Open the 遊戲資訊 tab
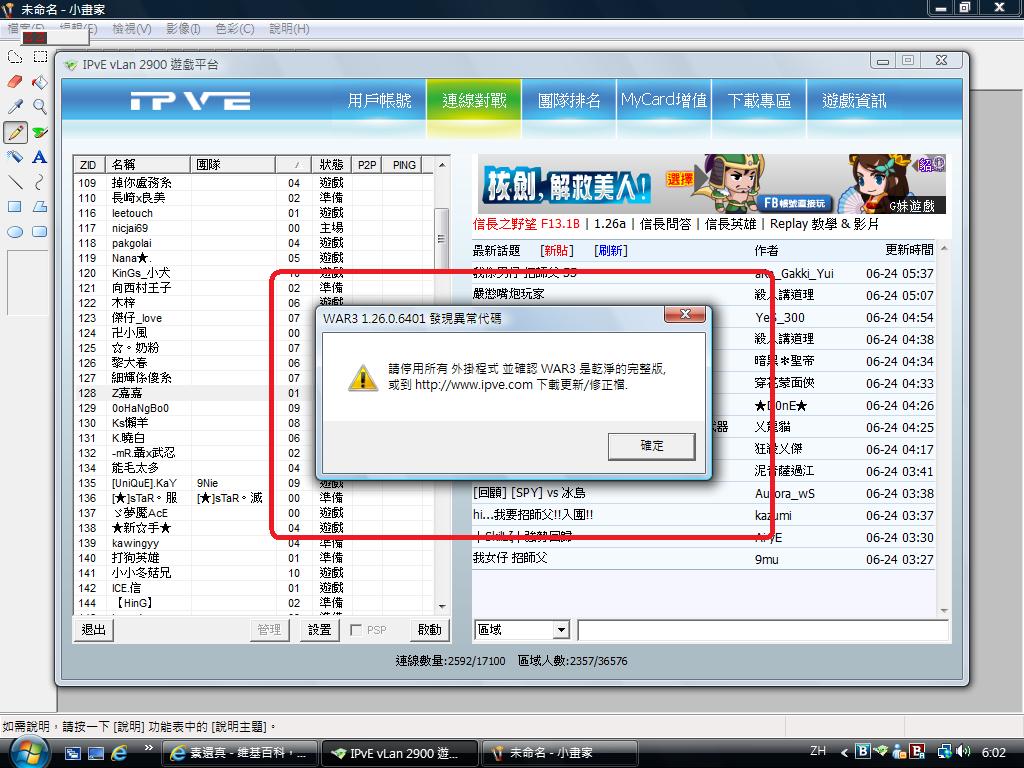Screen dimensions: 1024x768 (854, 101)
